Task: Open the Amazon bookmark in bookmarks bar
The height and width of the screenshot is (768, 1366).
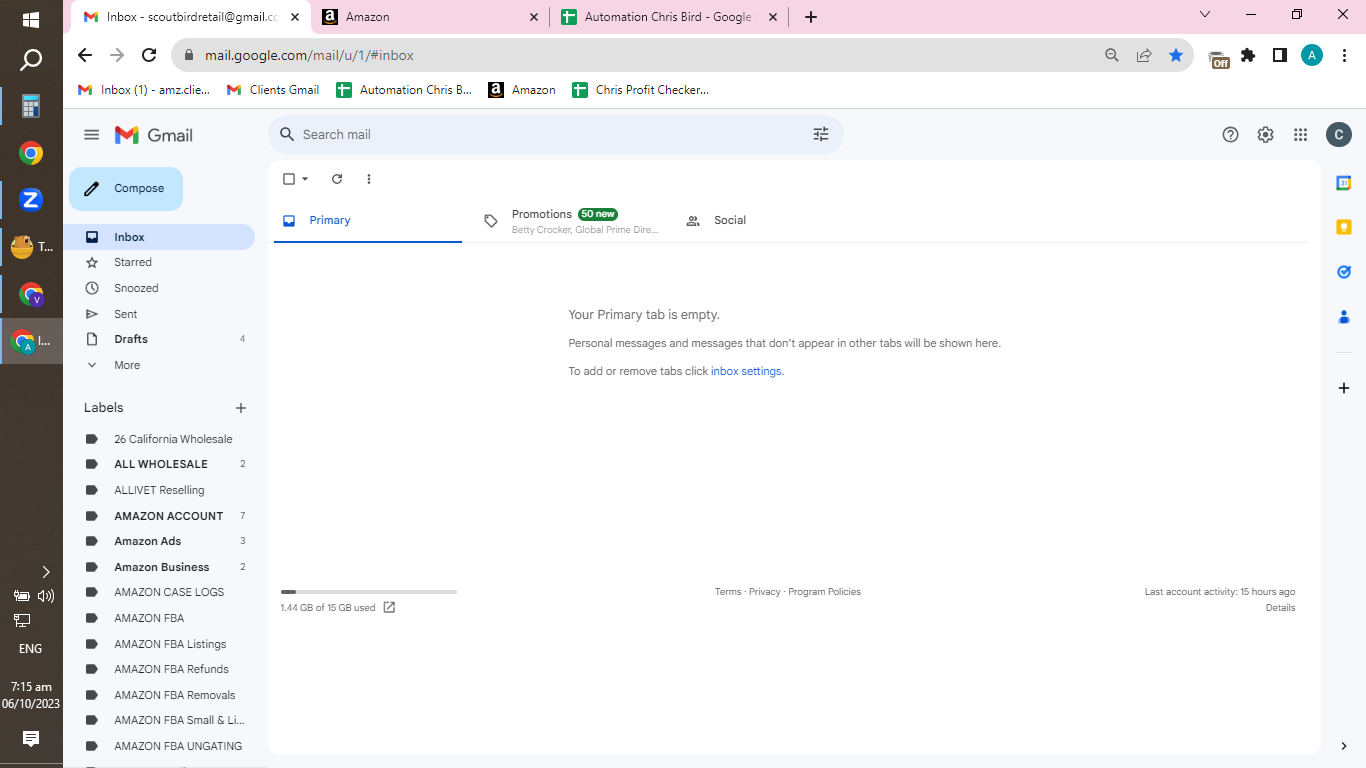Action: pyautogui.click(x=522, y=90)
